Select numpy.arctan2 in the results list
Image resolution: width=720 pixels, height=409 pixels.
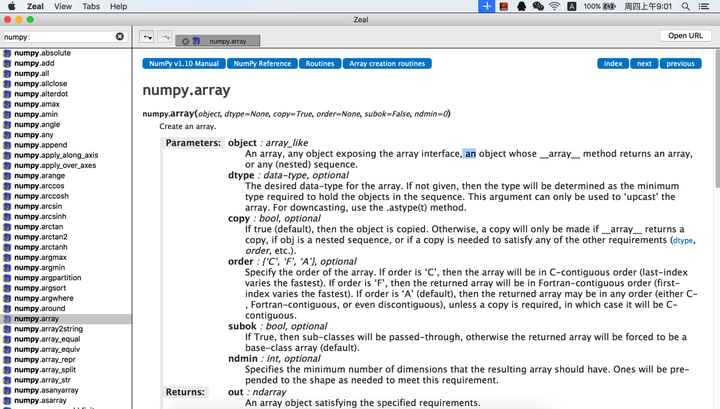pyautogui.click(x=66, y=237)
